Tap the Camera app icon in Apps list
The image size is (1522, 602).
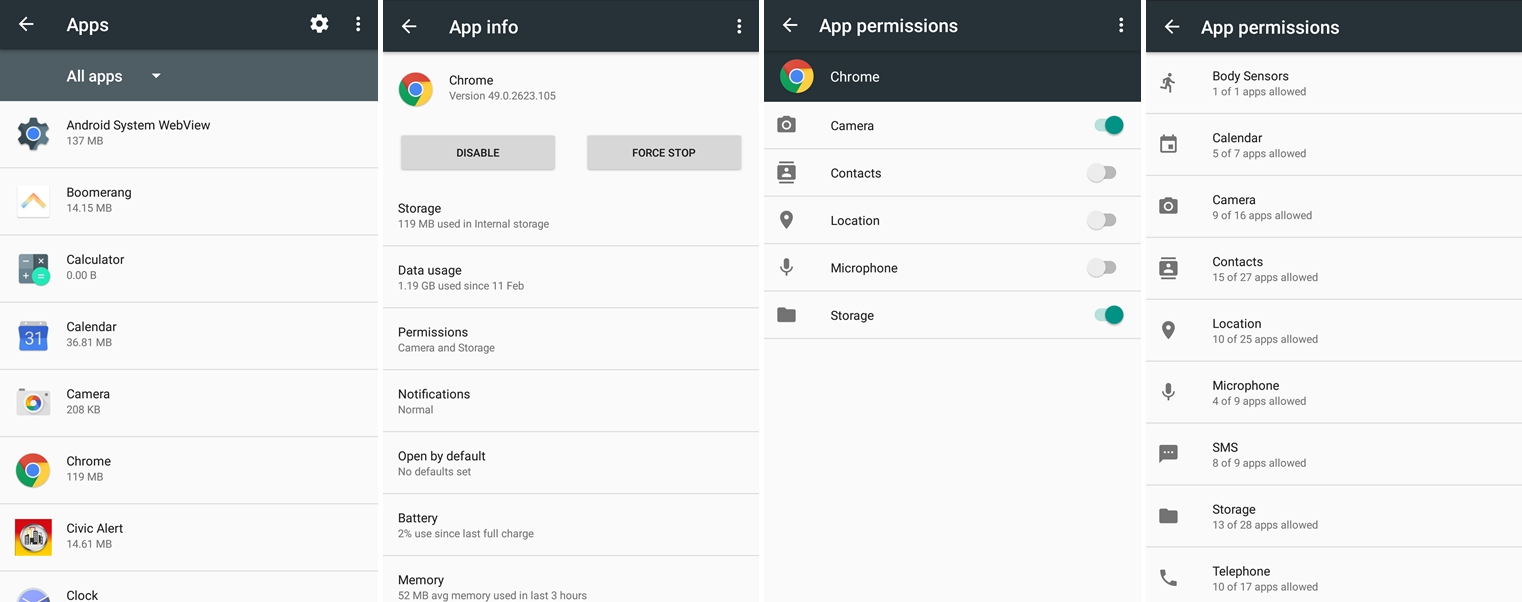pos(33,402)
